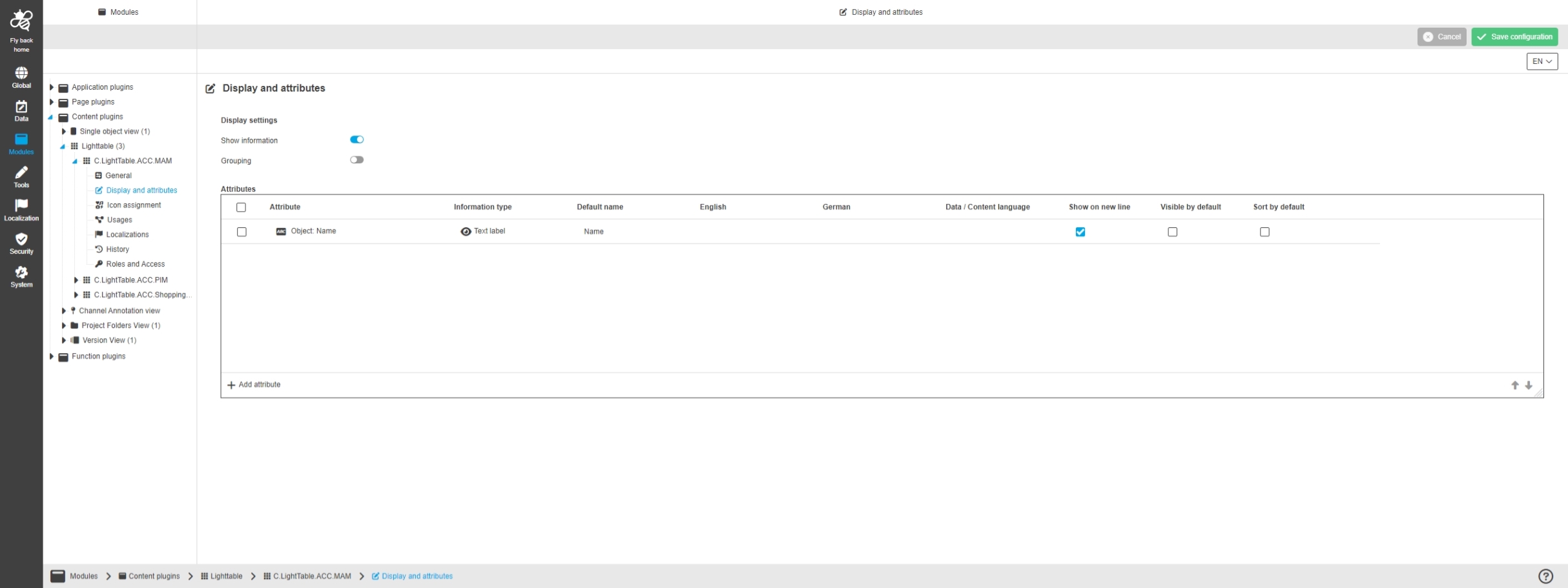1568x588 pixels.
Task: Click the Page plugins folder icon
Action: (x=63, y=103)
